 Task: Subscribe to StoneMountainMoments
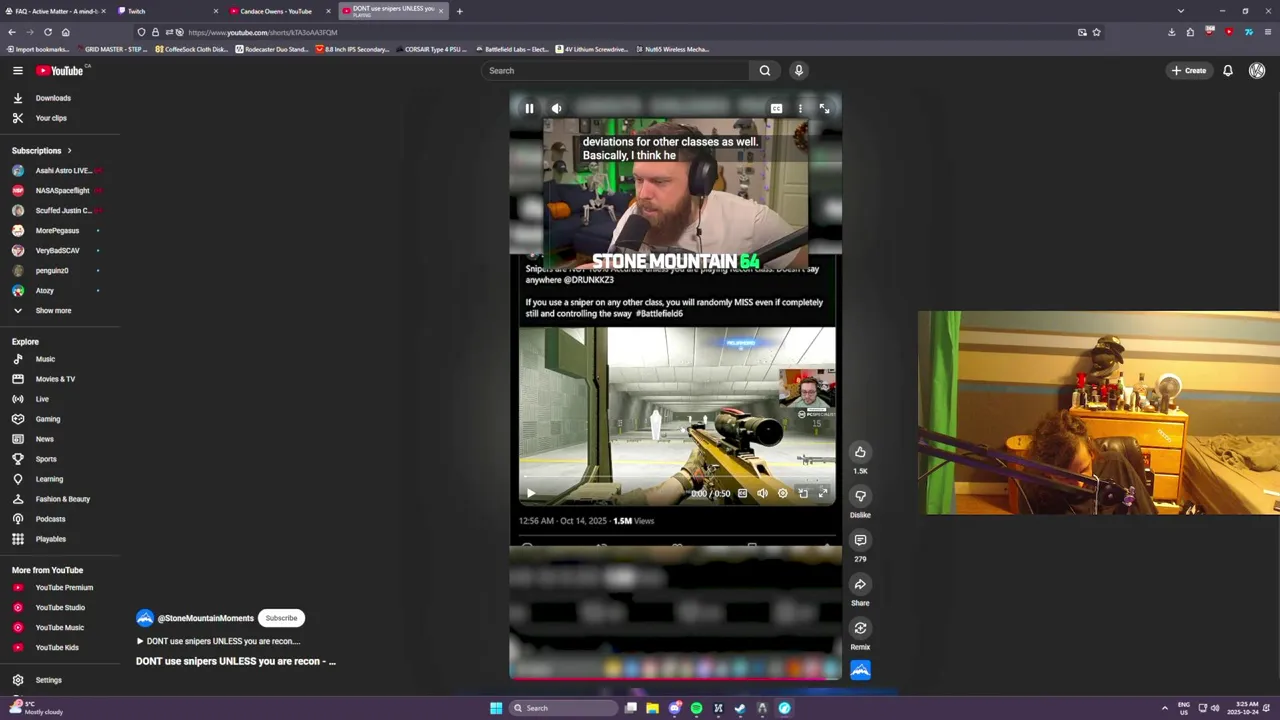[x=281, y=618]
